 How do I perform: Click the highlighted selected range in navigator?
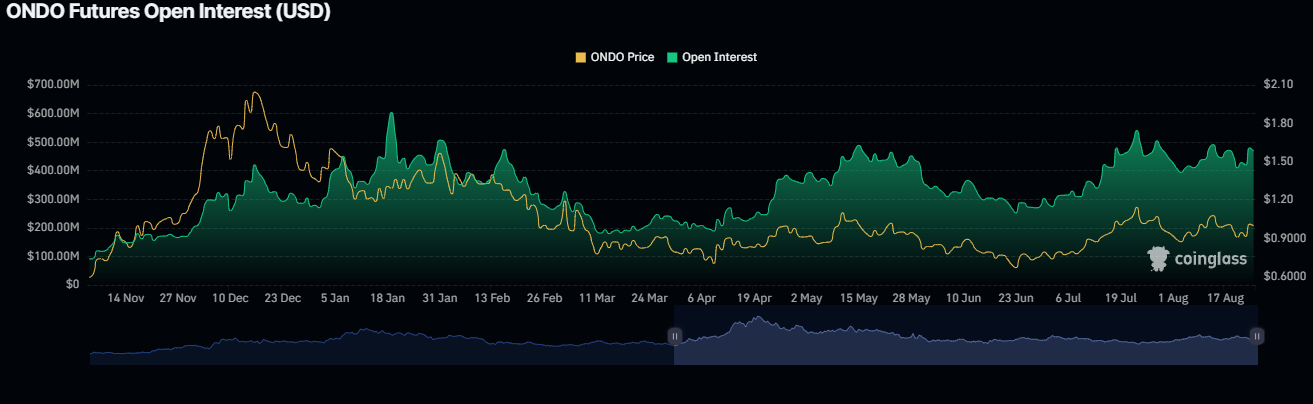(966, 336)
